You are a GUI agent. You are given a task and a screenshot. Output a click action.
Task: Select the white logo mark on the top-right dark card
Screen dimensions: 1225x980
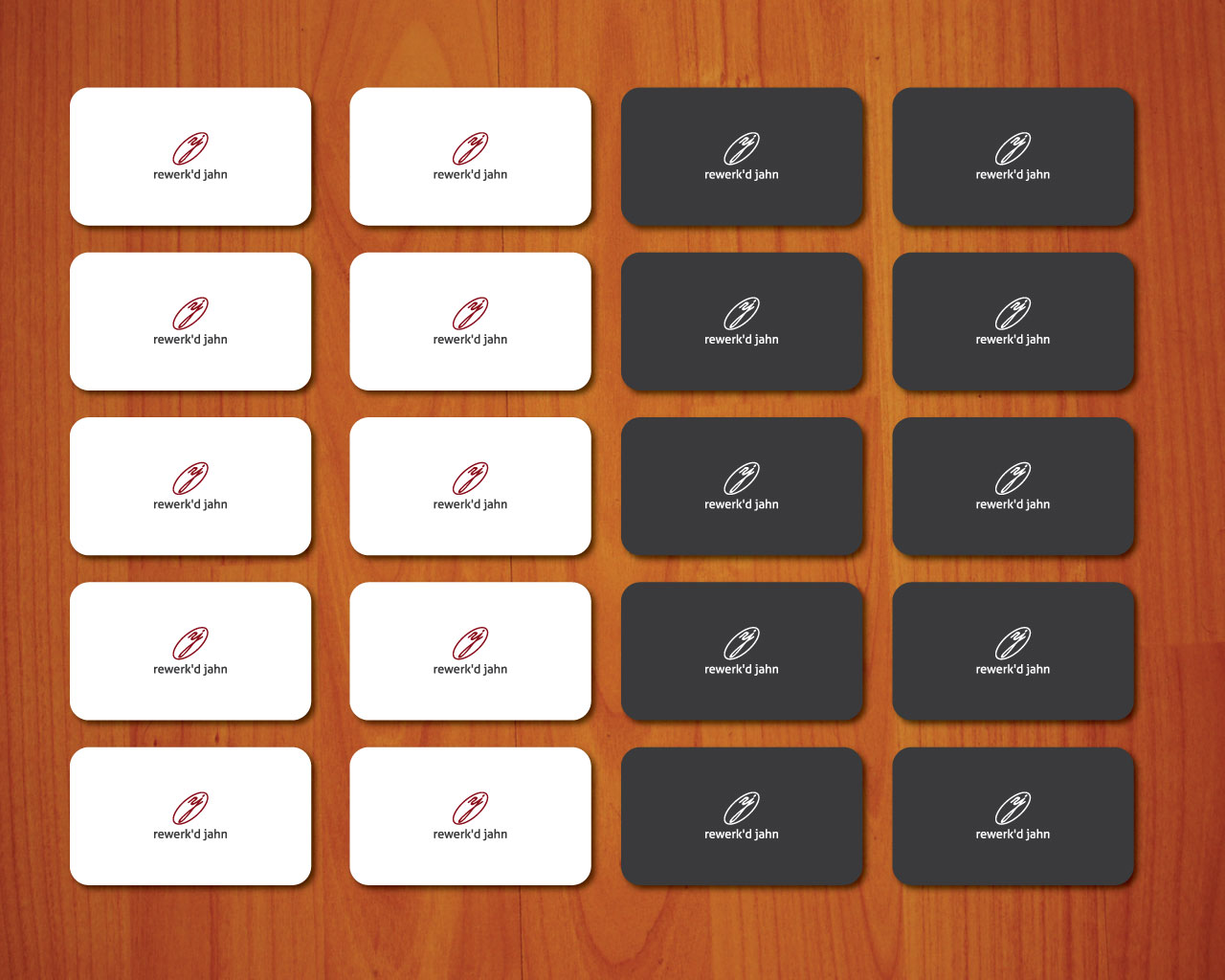(1013, 145)
